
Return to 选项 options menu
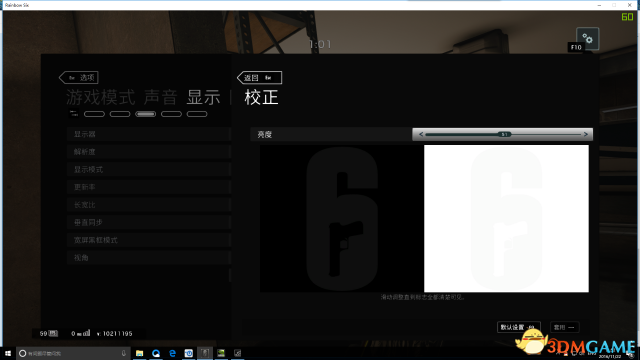coord(79,78)
